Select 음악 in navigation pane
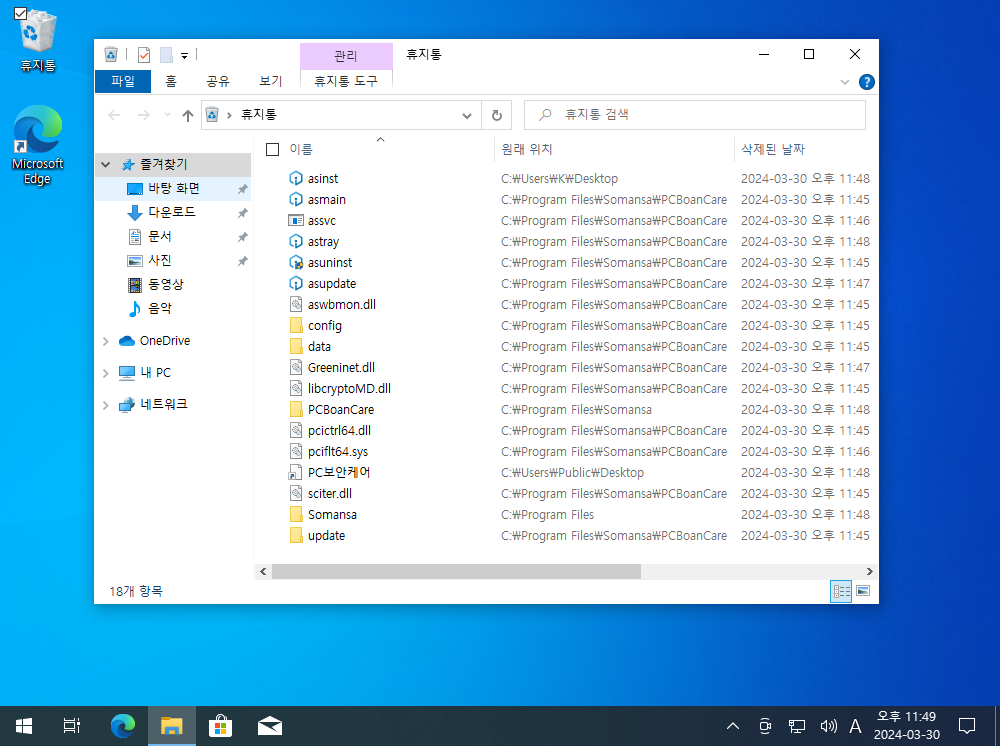The width and height of the screenshot is (1000, 746). pyautogui.click(x=159, y=309)
